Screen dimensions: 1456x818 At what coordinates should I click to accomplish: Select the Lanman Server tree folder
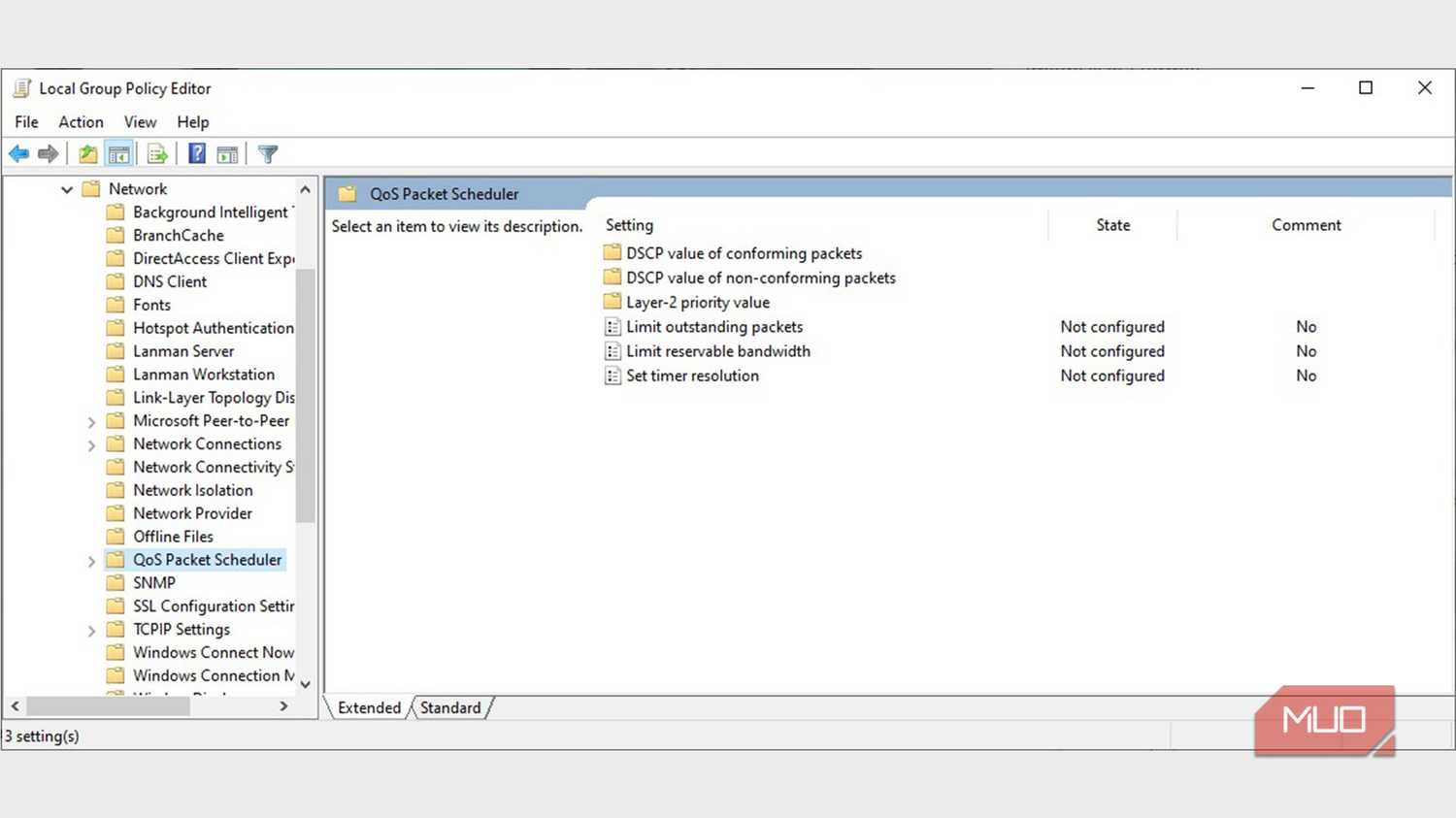point(170,352)
